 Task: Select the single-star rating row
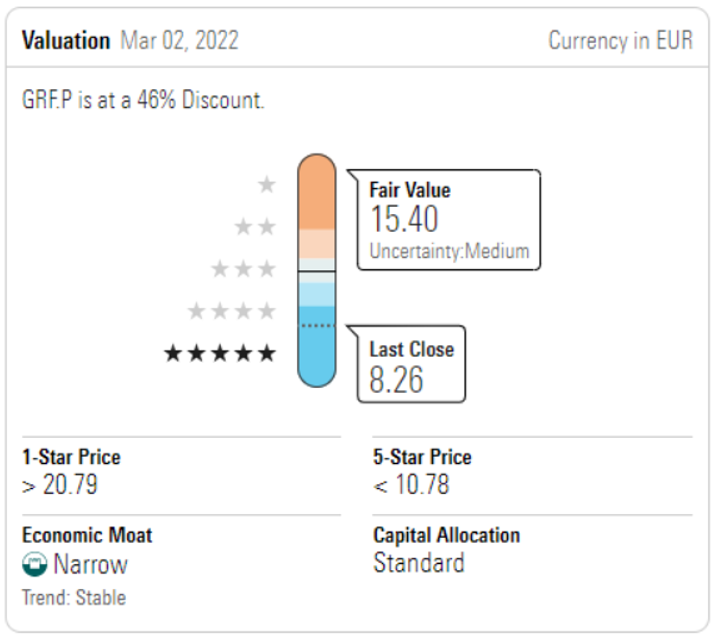(266, 185)
